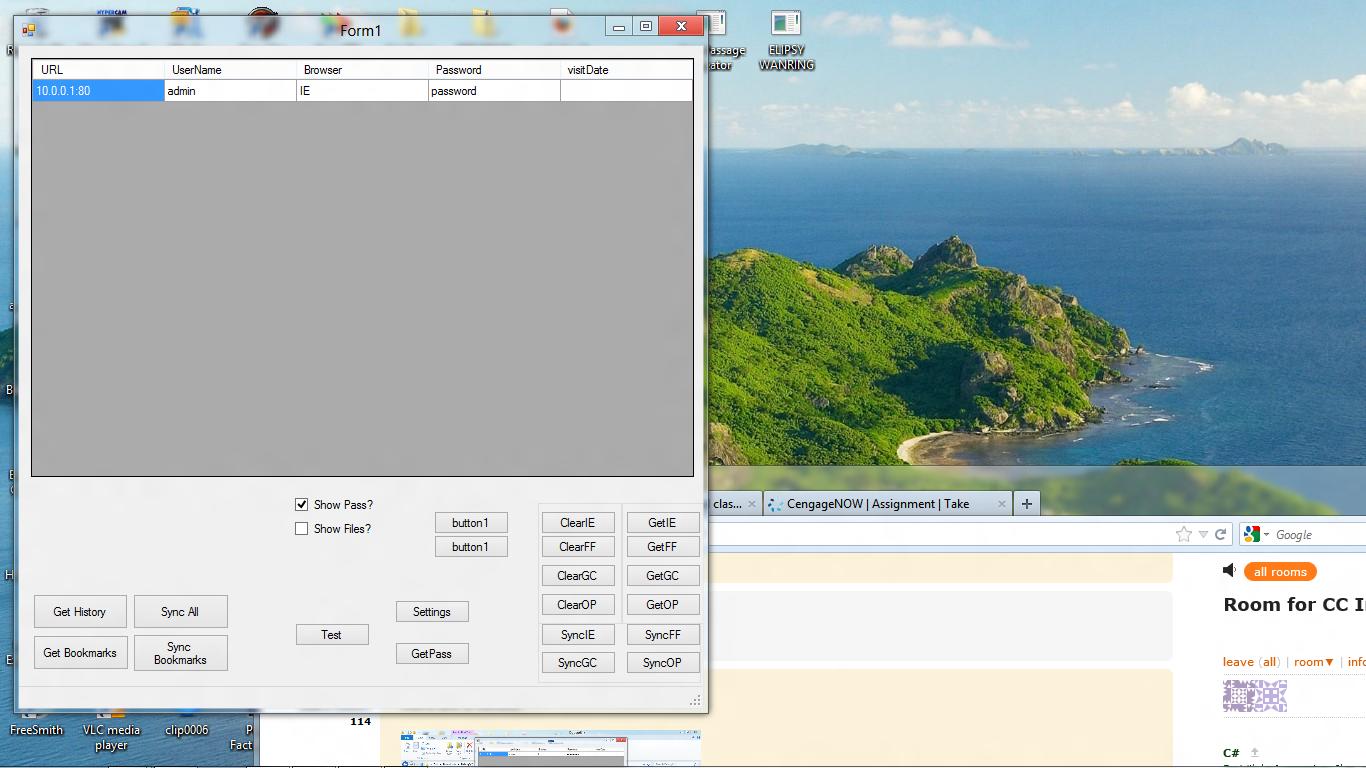Click the 'info' link in chat
Viewport: 1366px width, 768px height.
point(1356,662)
